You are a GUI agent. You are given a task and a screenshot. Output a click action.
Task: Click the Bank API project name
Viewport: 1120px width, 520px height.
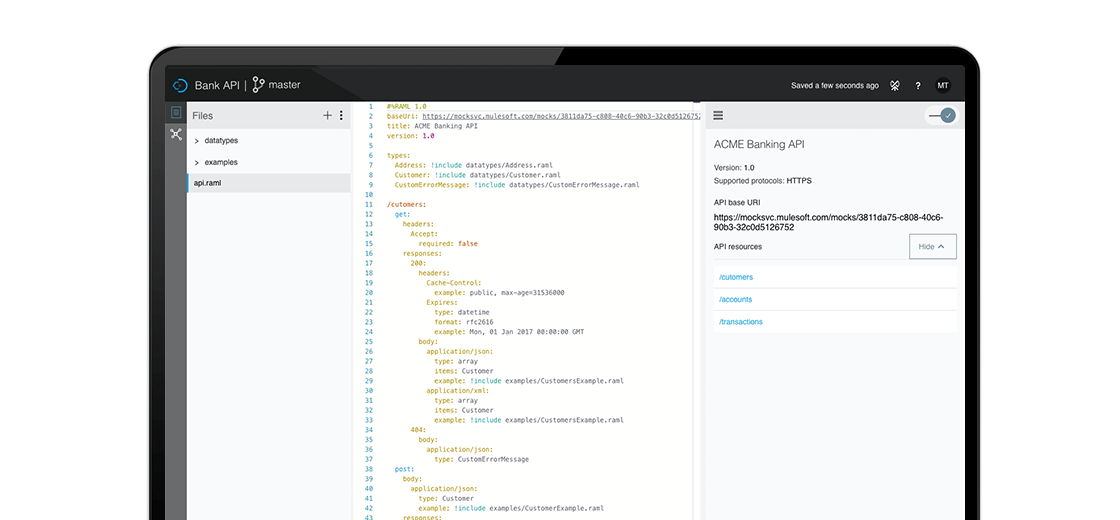coord(217,85)
